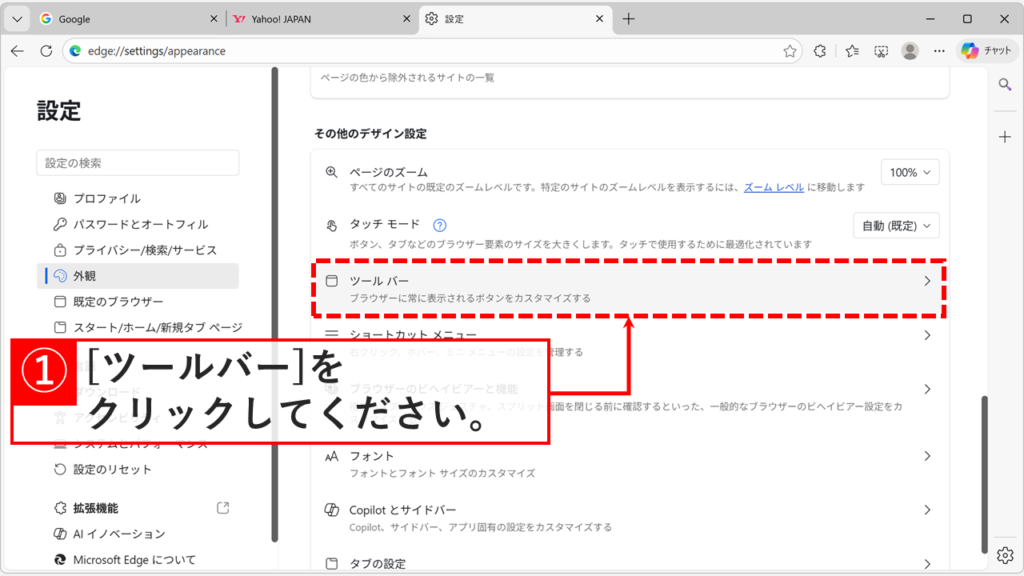Viewport: 1024px width, 576px height.
Task: Open the ページのズーム 100% dropdown
Action: pyautogui.click(x=908, y=172)
